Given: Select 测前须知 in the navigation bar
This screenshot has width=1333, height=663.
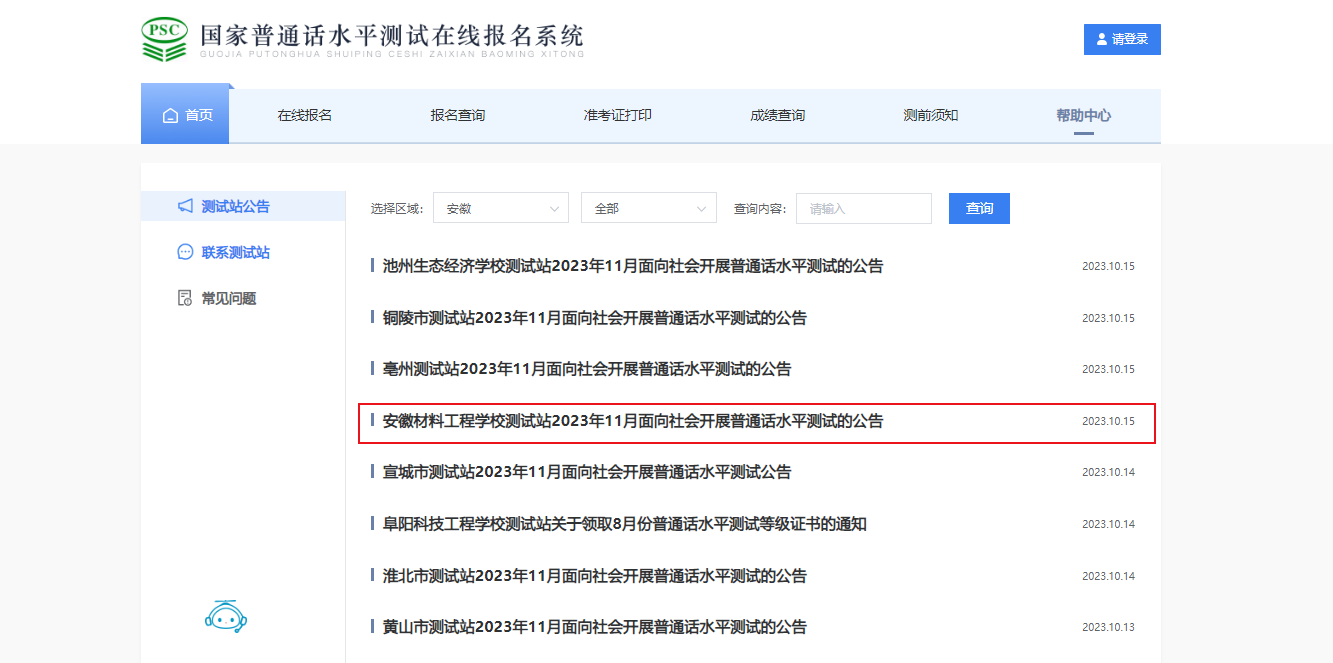Looking at the screenshot, I should tap(930, 115).
